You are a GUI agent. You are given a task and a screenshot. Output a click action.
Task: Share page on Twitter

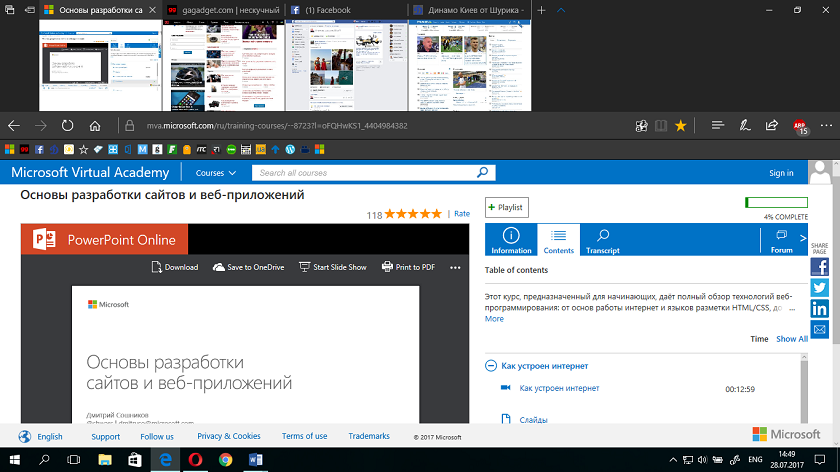tap(819, 288)
